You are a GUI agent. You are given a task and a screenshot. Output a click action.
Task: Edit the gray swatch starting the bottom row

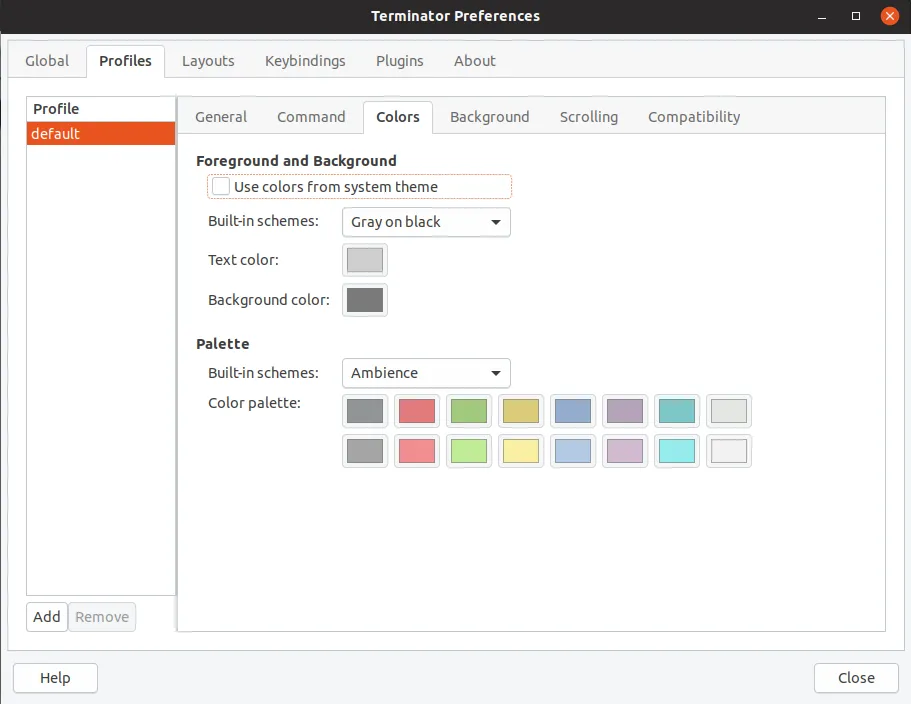[365, 451]
